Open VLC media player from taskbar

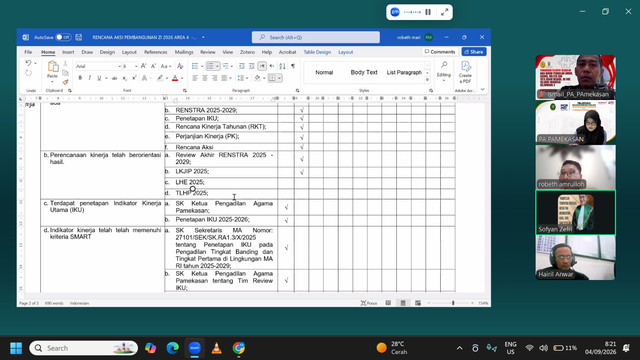pos(217,348)
